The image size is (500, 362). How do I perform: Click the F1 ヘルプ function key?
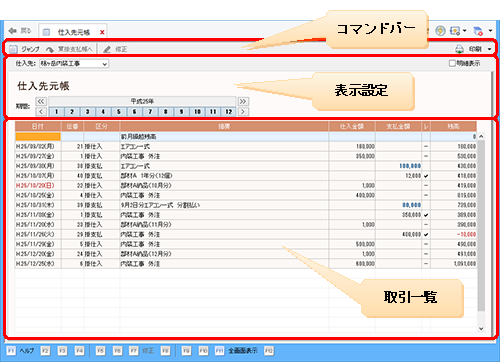[x=20, y=351]
